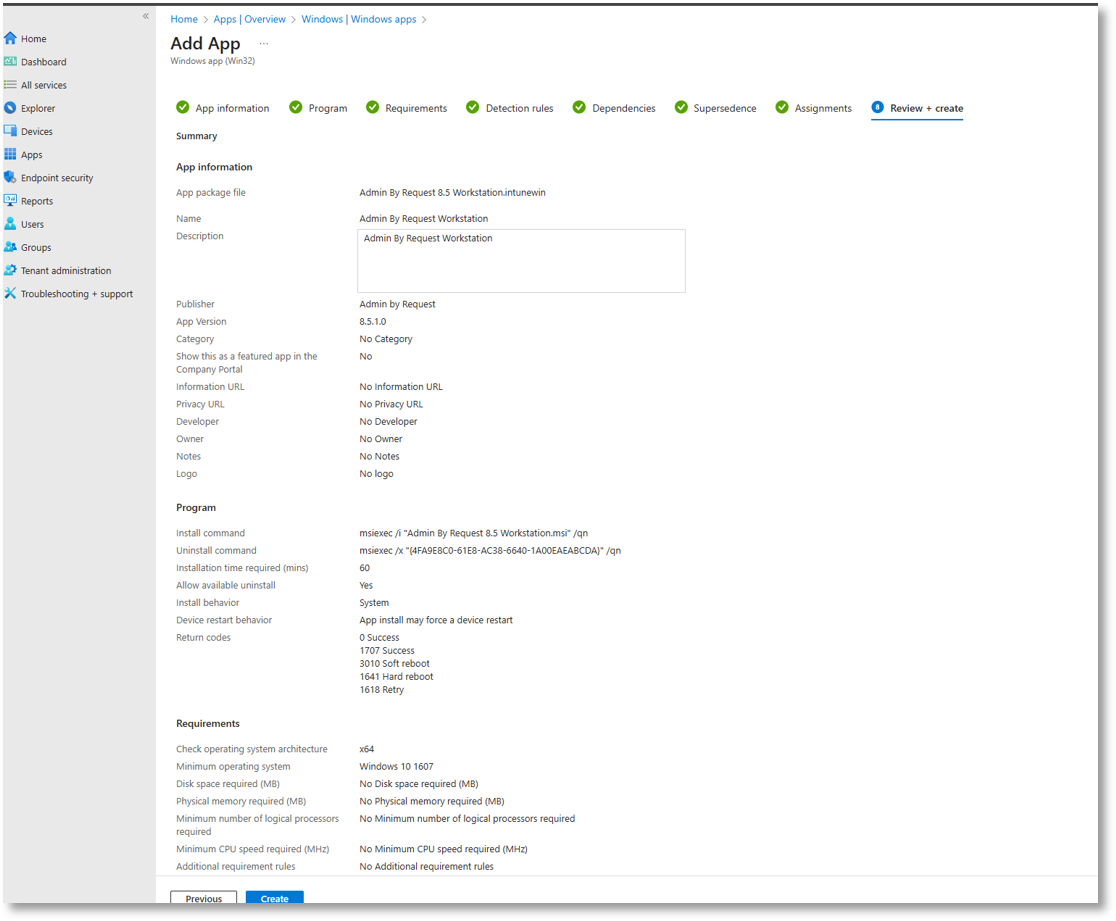Click the Devices icon in sidebar
The height and width of the screenshot is (921, 1116).
click(x=10, y=131)
